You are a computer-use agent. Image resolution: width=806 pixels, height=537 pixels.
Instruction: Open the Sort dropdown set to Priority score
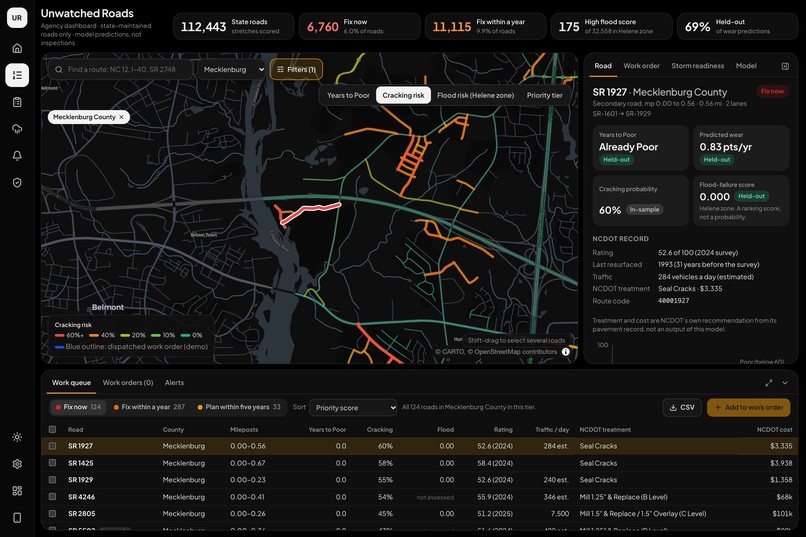pyautogui.click(x=353, y=408)
